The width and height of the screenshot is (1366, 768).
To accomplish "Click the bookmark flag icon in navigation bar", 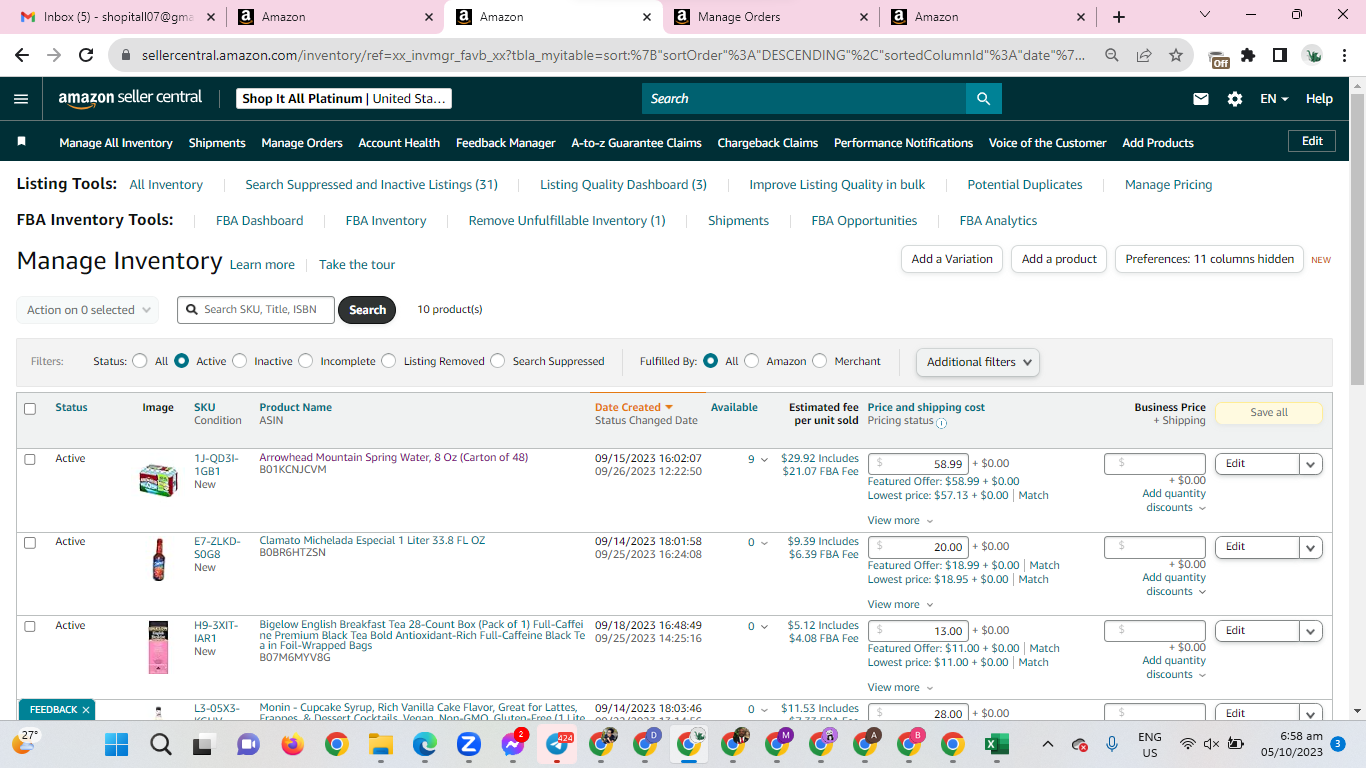I will (22, 142).
